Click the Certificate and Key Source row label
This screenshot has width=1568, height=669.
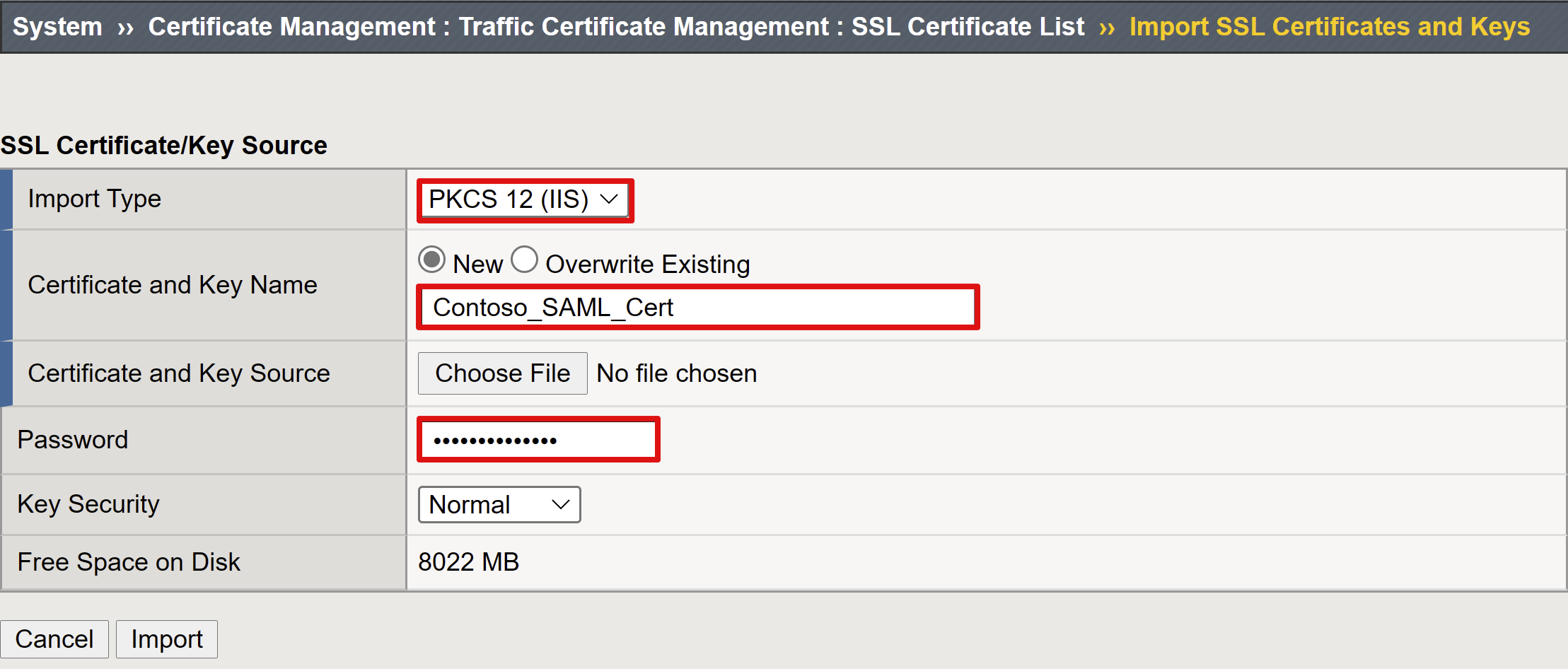(179, 373)
